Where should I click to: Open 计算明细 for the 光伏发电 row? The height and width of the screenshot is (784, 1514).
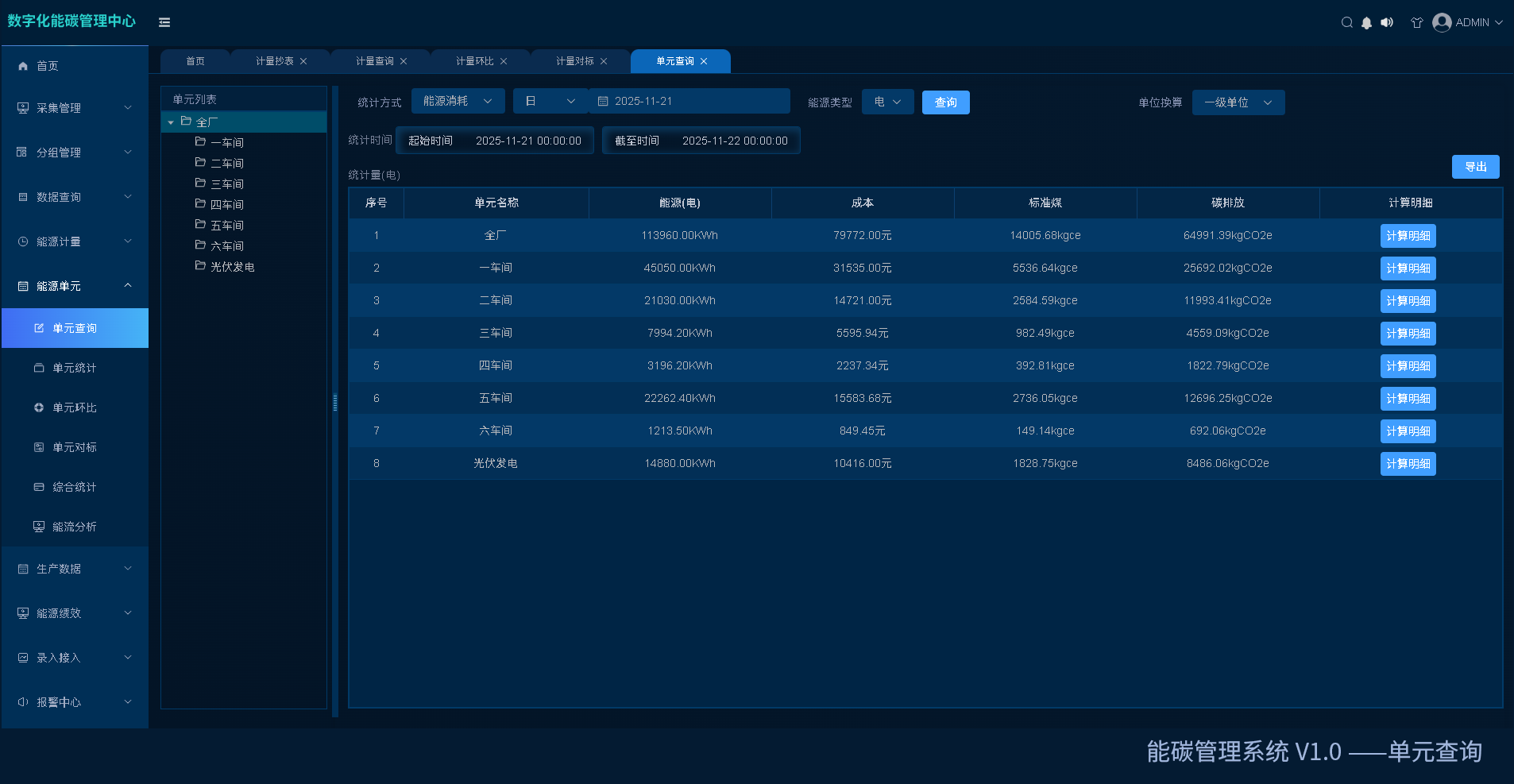[1408, 464]
